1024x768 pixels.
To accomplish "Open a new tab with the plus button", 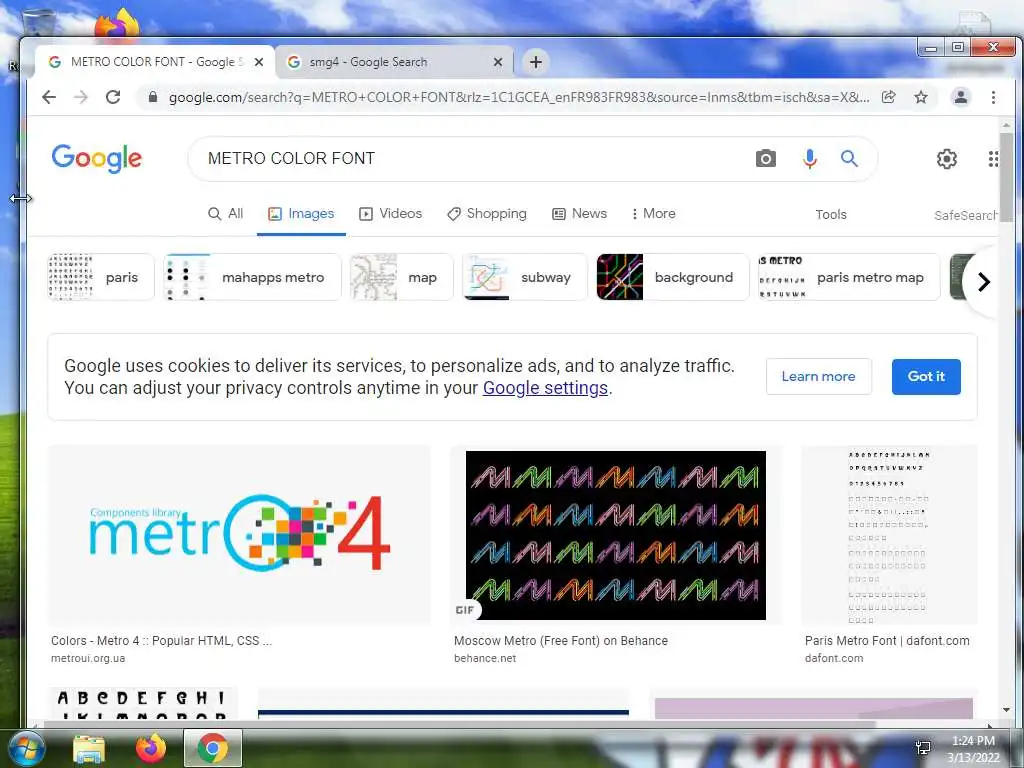I will click(x=536, y=62).
